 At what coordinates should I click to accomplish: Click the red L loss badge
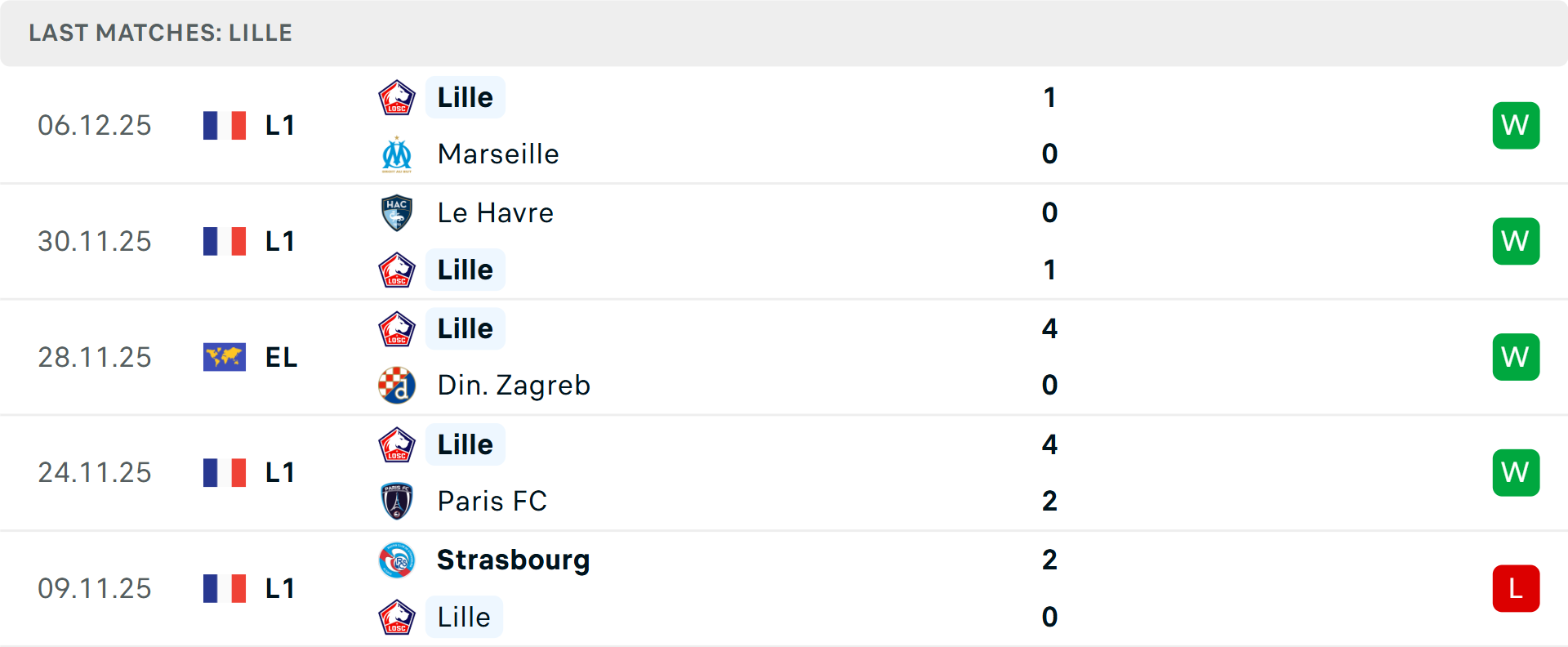1516,588
